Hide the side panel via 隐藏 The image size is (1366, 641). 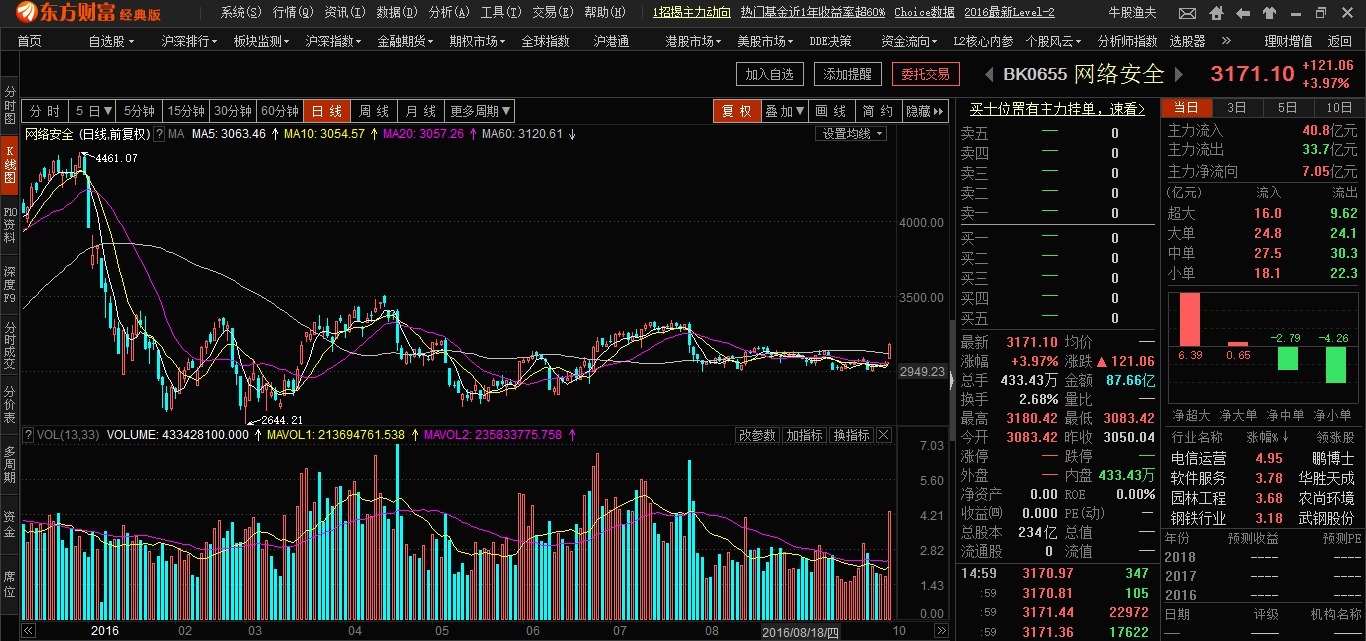pyautogui.click(x=924, y=111)
